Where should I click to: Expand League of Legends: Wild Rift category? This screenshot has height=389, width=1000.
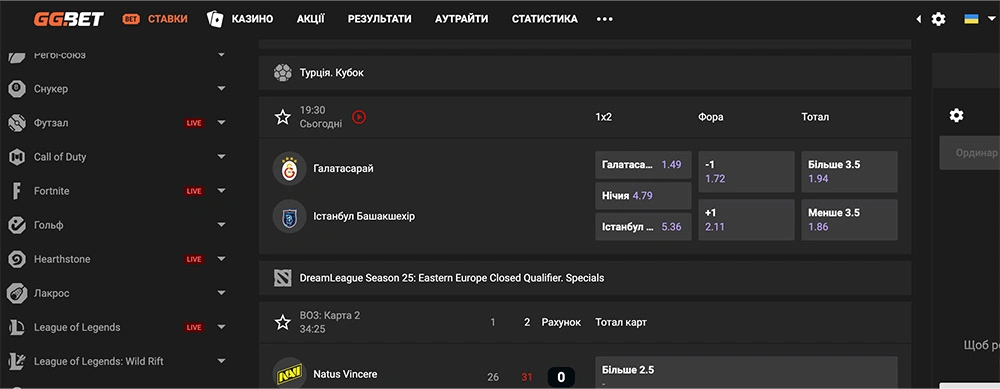pos(221,362)
